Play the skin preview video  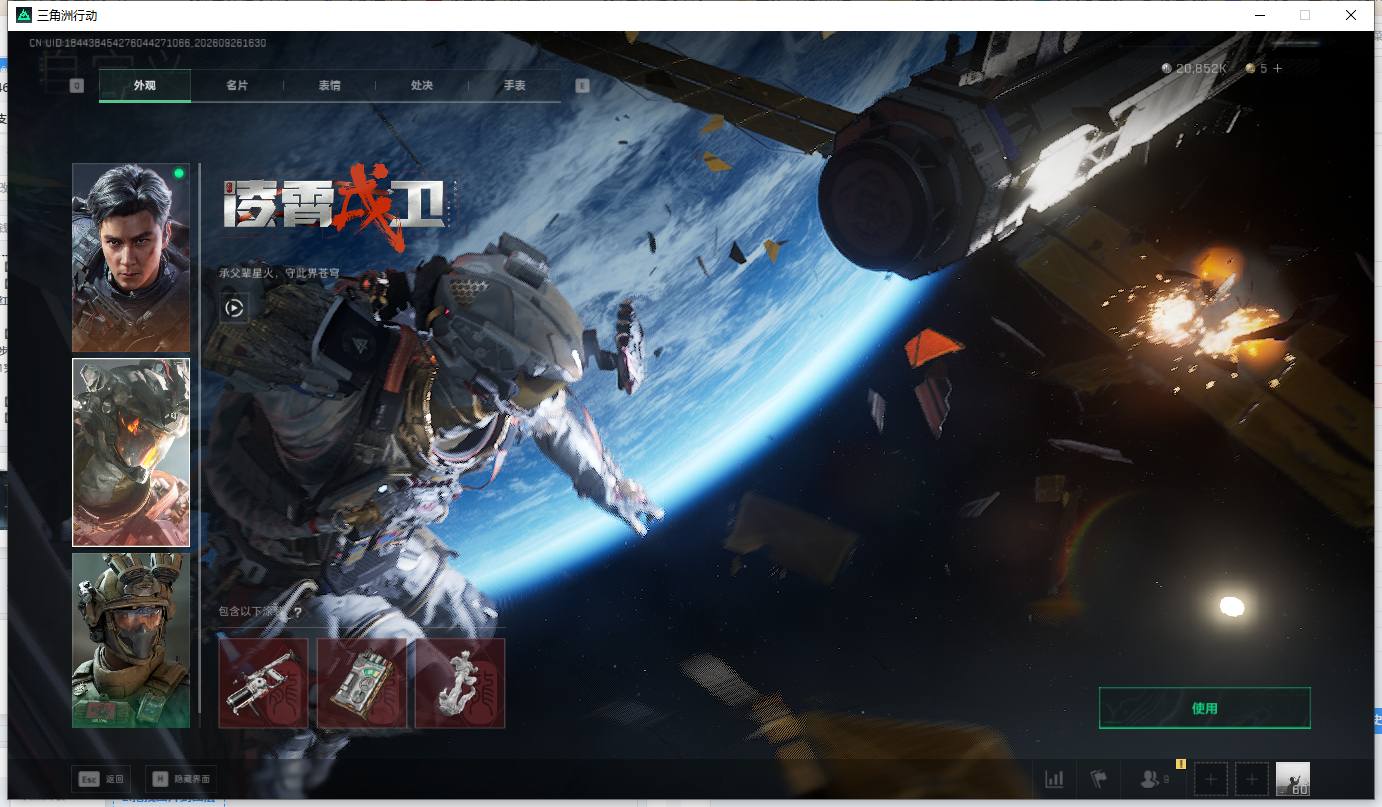click(x=234, y=308)
